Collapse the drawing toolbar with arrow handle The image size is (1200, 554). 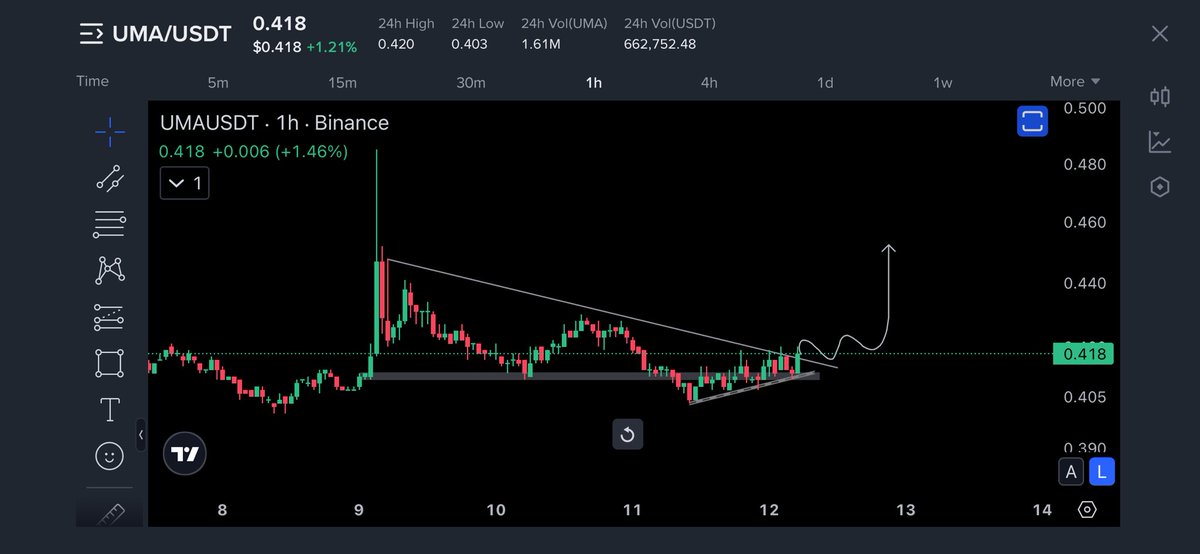click(x=141, y=434)
